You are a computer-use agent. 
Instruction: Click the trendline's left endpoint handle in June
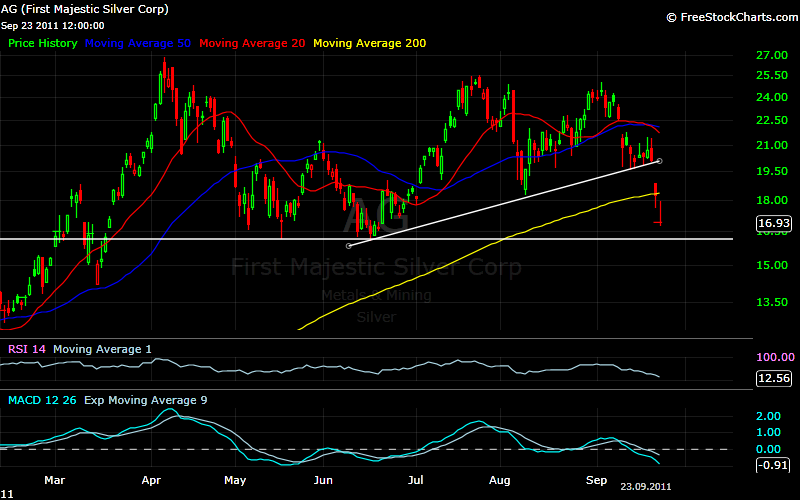coord(348,245)
